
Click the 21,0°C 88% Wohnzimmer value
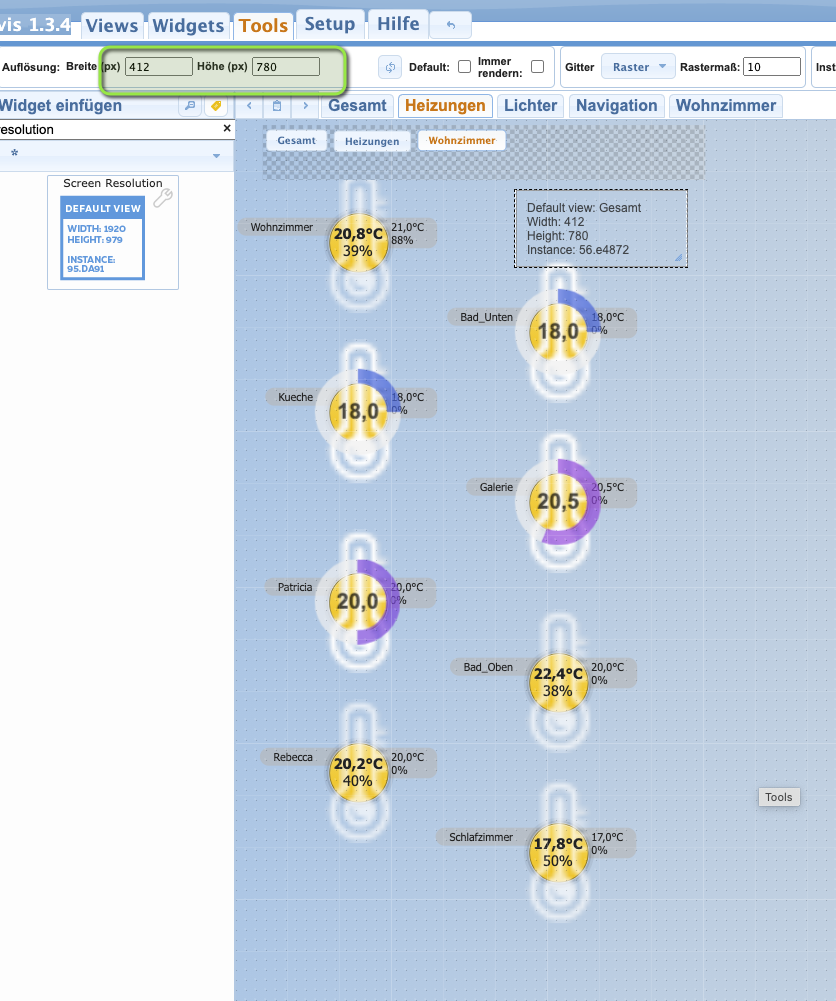point(408,234)
